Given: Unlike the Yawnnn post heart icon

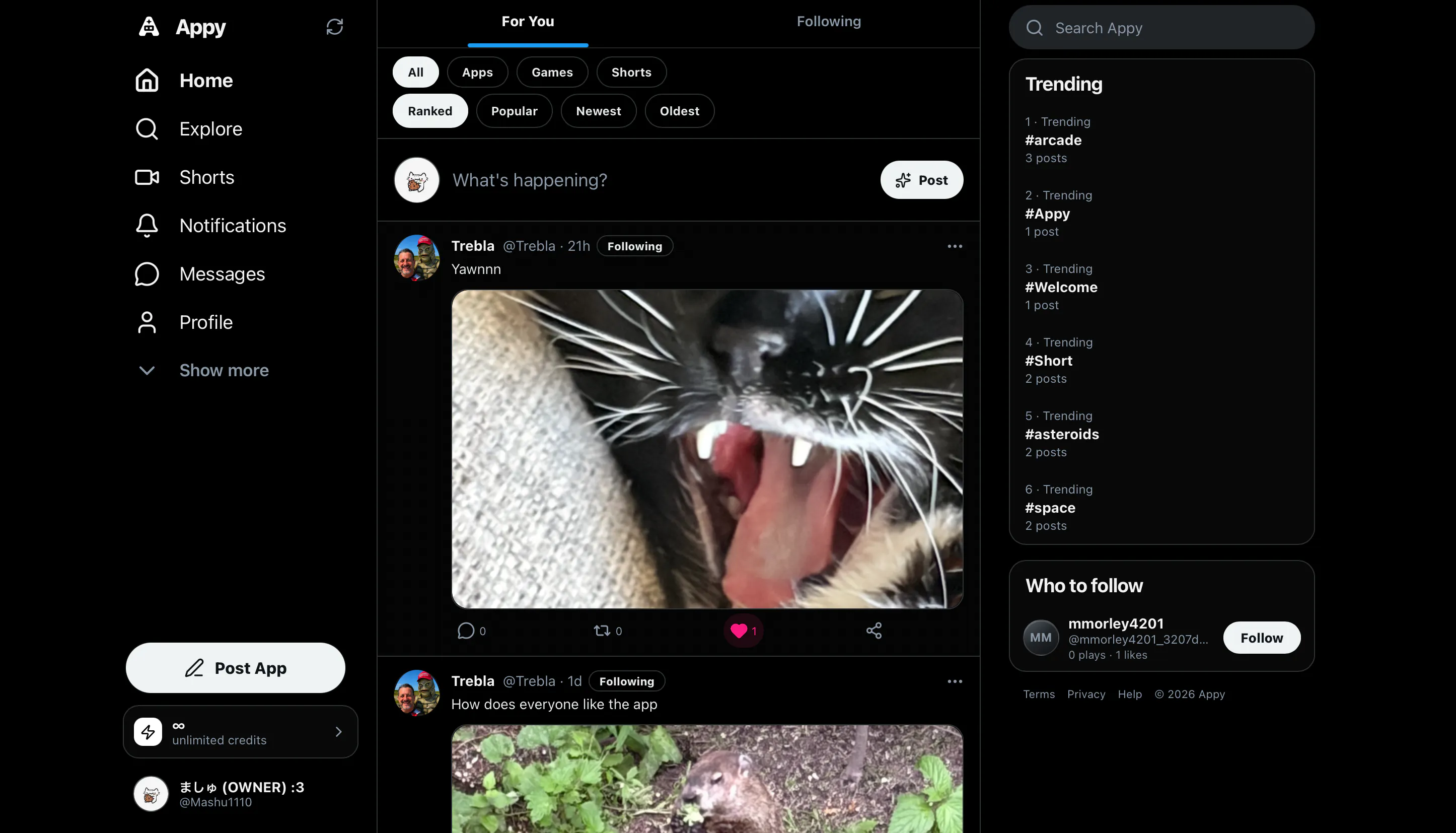Looking at the screenshot, I should 739,631.
